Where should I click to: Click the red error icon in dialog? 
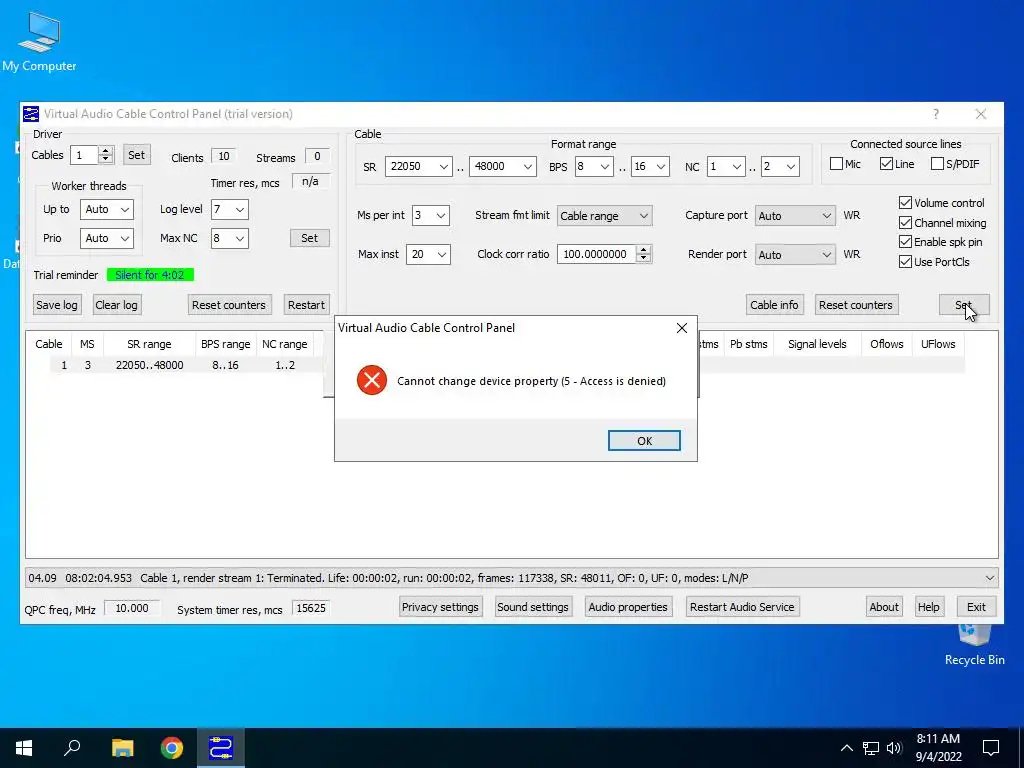[x=372, y=380]
